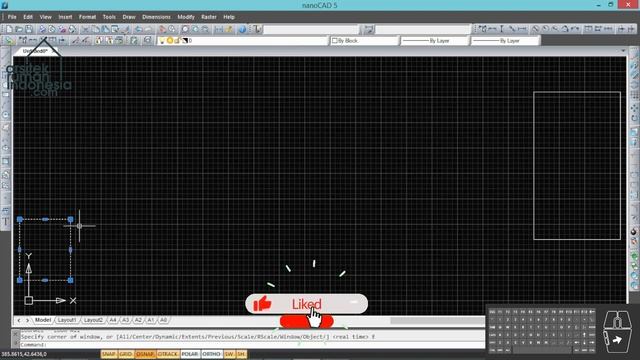The height and width of the screenshot is (360, 640).
Task: Switch to the A1 layout tab
Action: point(151,320)
